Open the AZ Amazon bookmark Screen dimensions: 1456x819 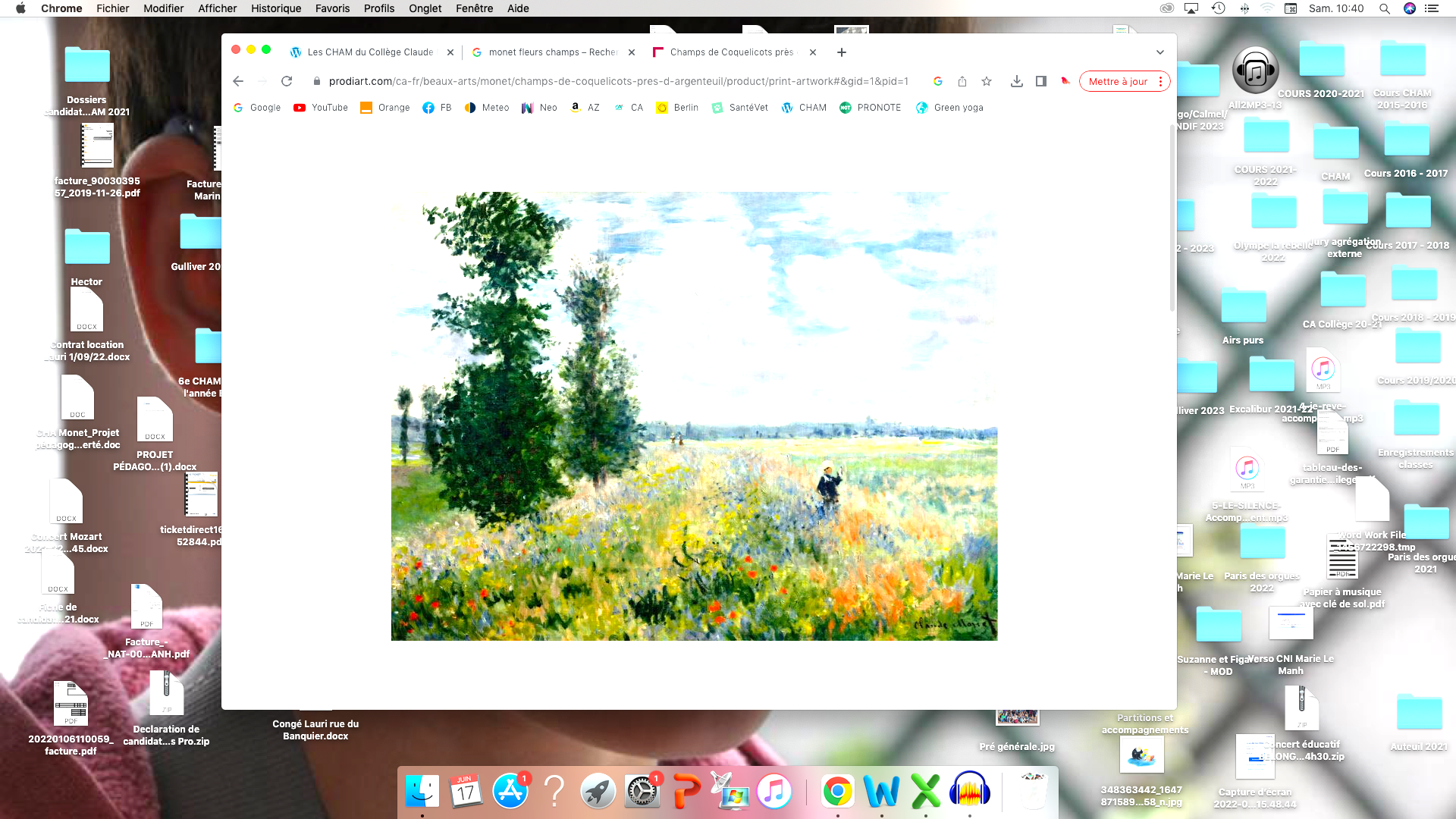point(585,108)
